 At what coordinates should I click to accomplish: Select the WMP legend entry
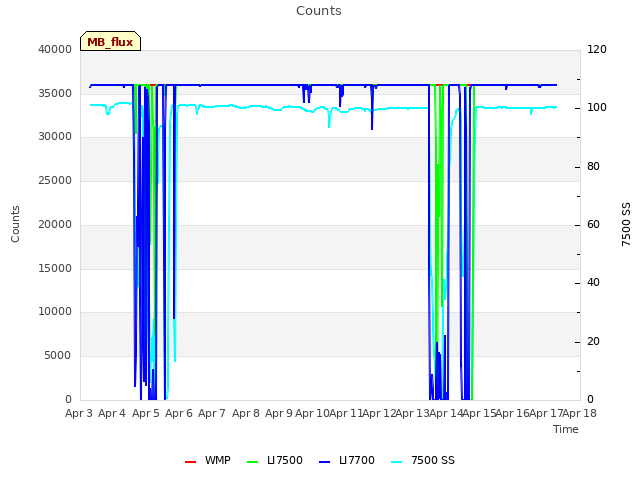[208, 460]
